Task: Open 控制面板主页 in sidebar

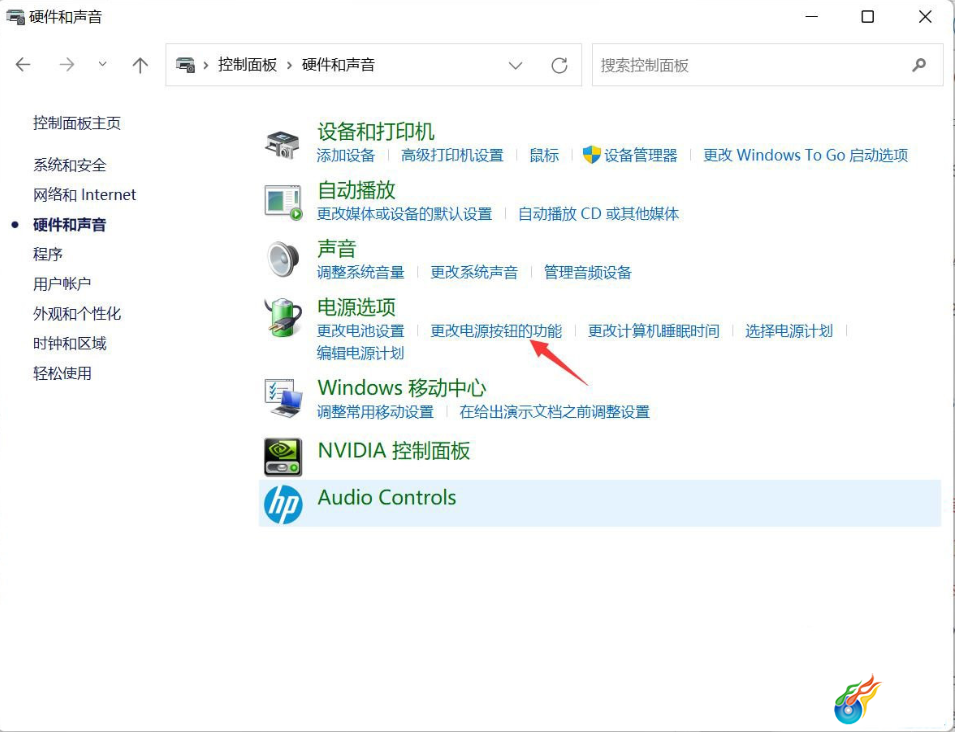Action: click(77, 123)
